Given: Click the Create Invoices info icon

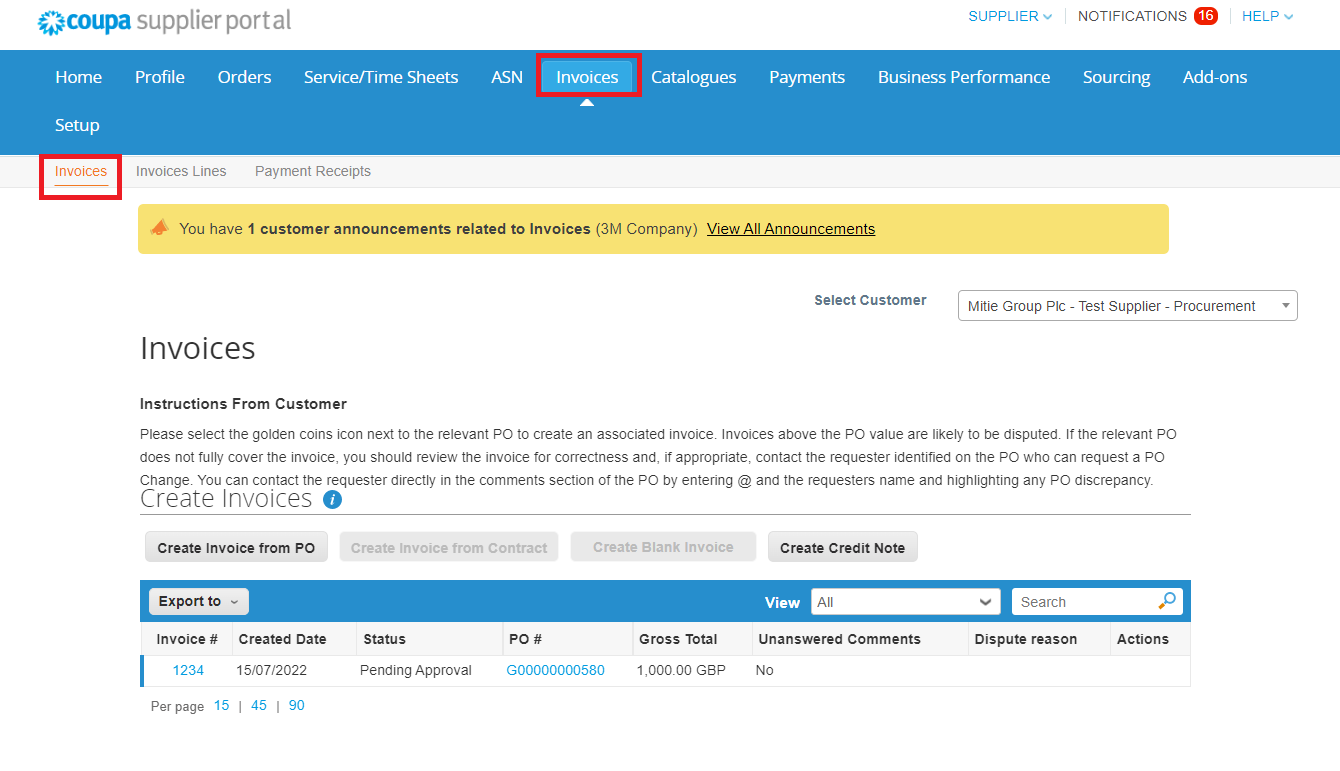Looking at the screenshot, I should 332,499.
